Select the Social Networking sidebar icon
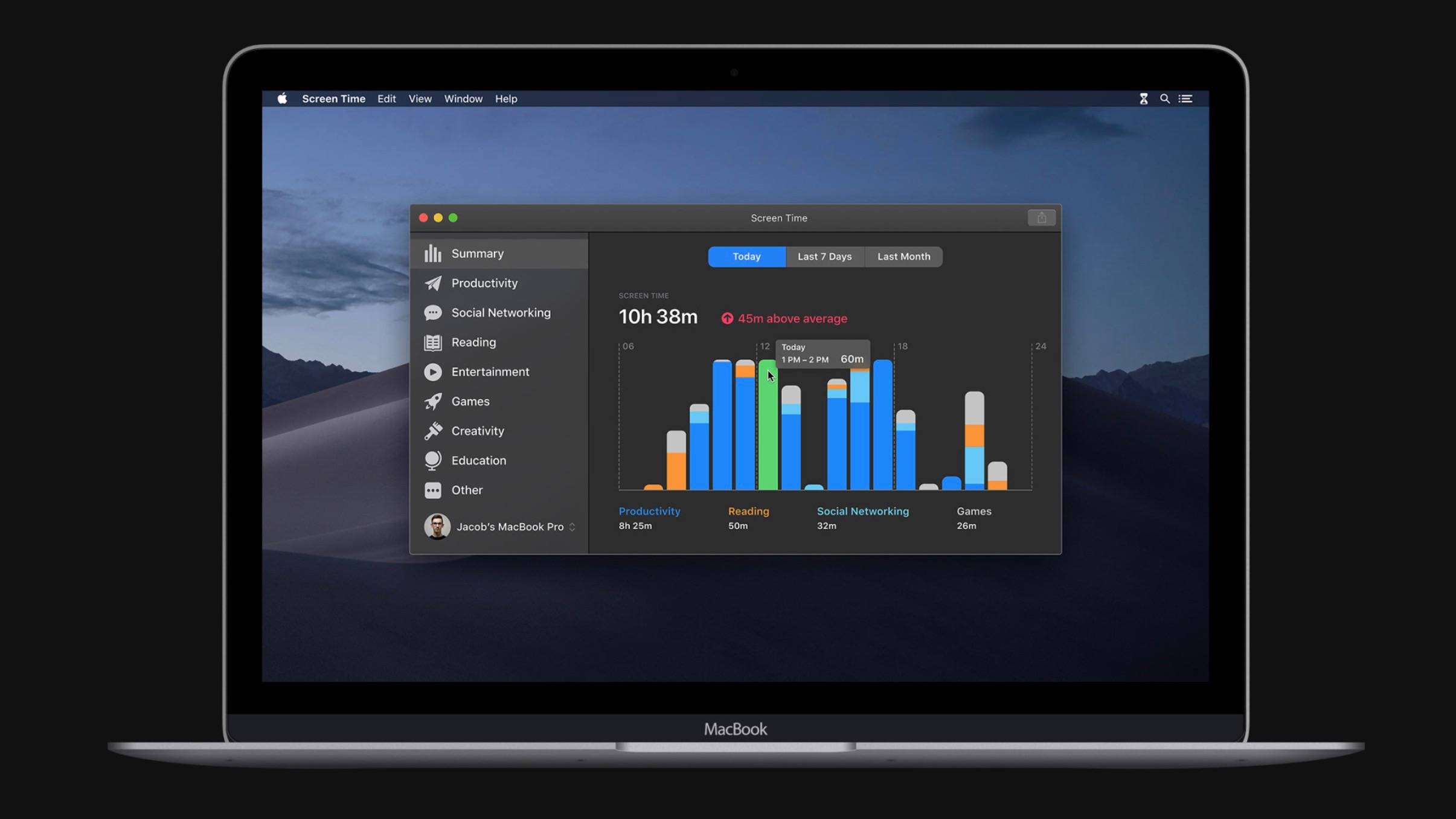 point(433,312)
